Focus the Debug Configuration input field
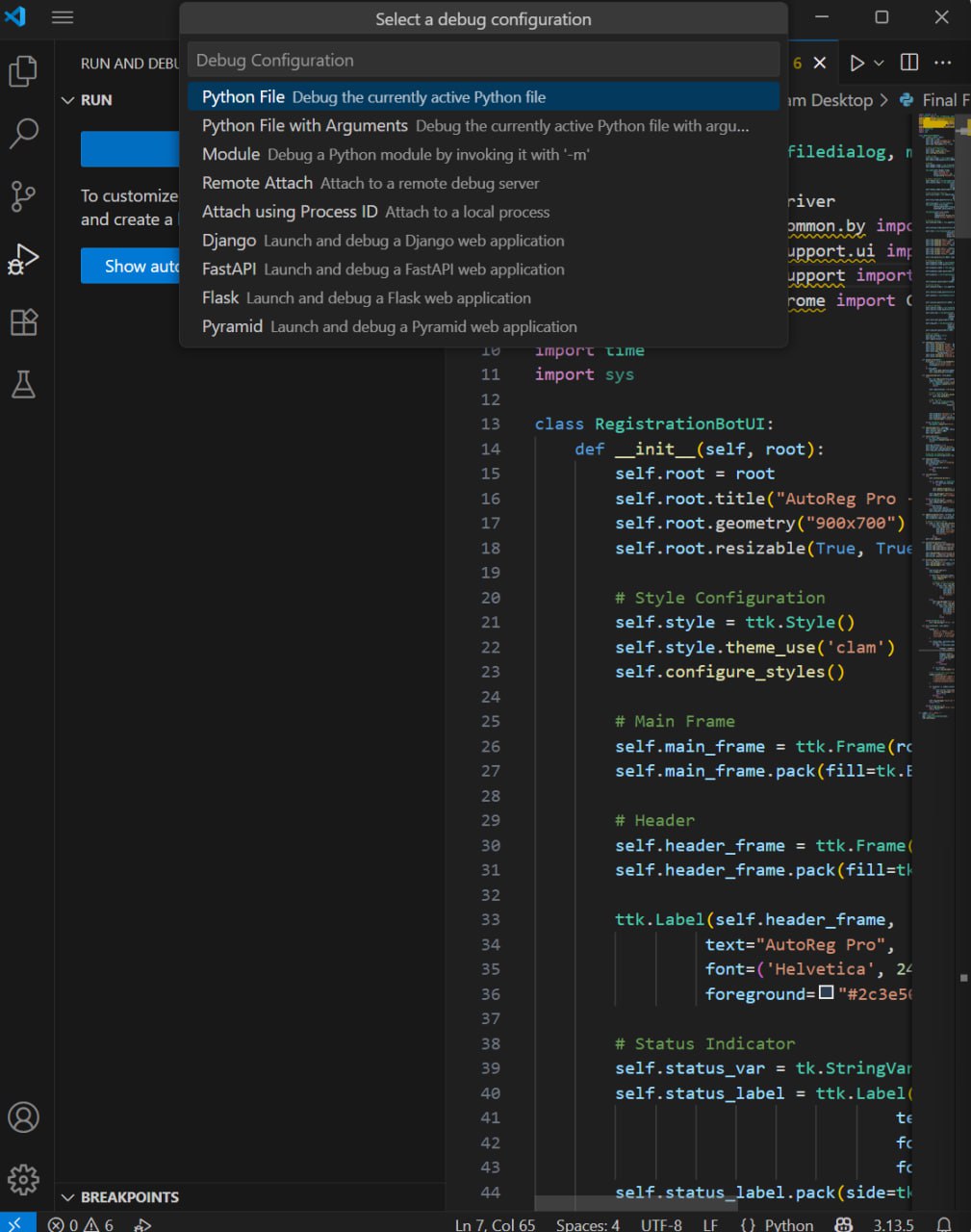The height and width of the screenshot is (1232, 971). [483, 60]
